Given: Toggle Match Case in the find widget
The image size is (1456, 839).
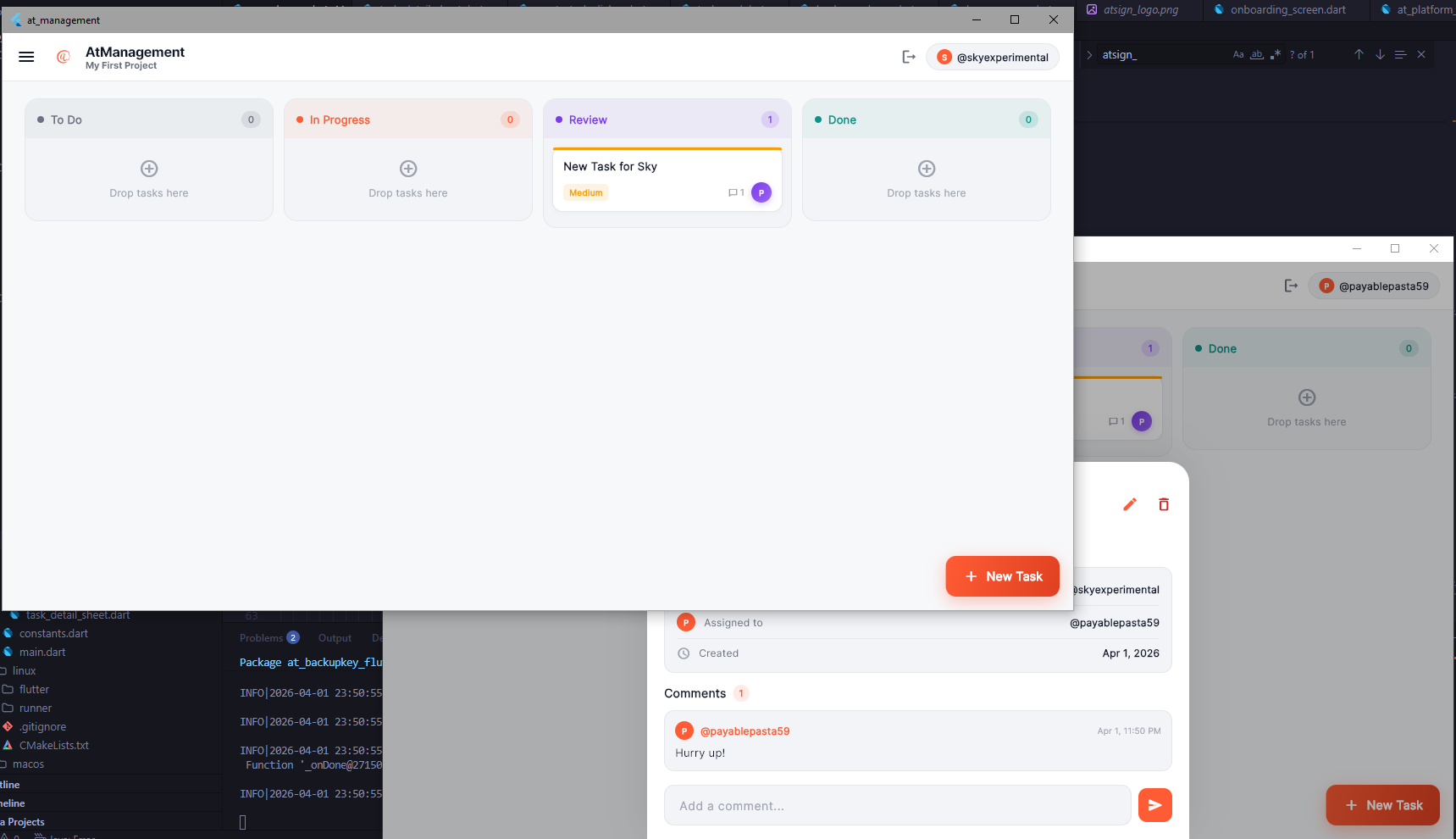Looking at the screenshot, I should (1238, 54).
